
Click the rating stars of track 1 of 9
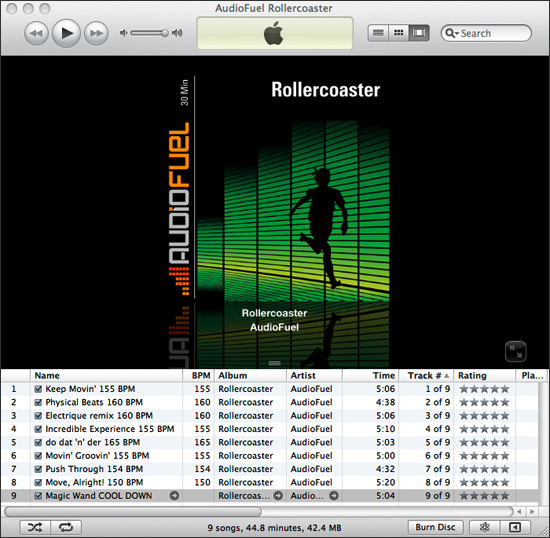[484, 389]
